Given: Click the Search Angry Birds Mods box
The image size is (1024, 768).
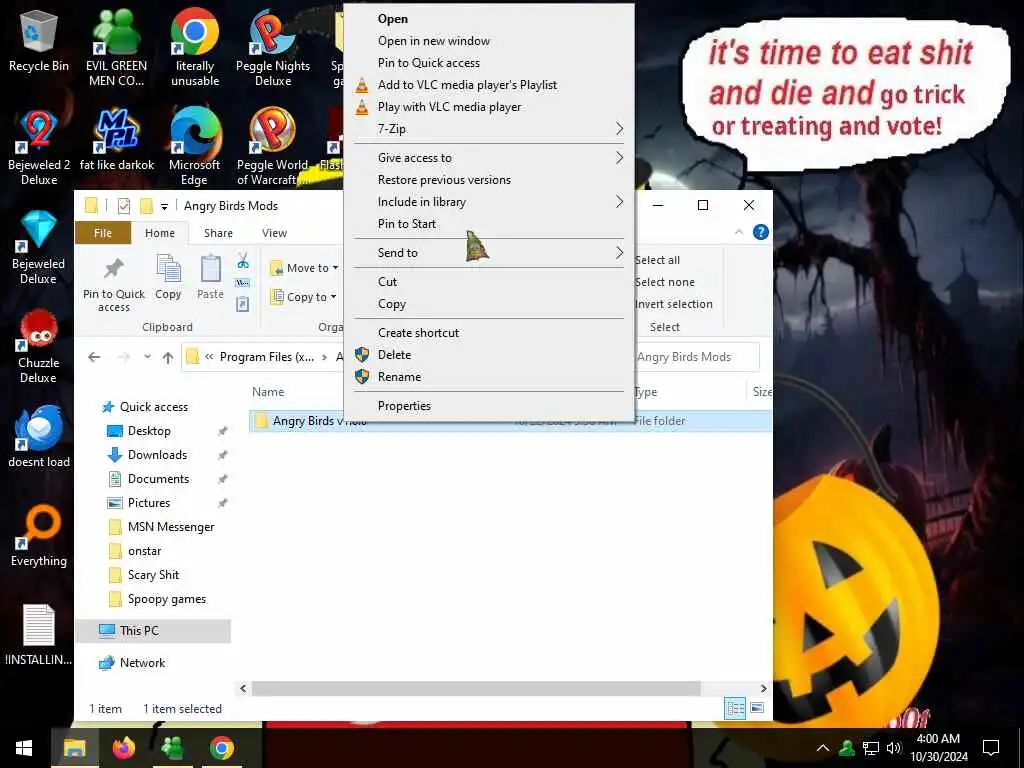Looking at the screenshot, I should click(696, 357).
